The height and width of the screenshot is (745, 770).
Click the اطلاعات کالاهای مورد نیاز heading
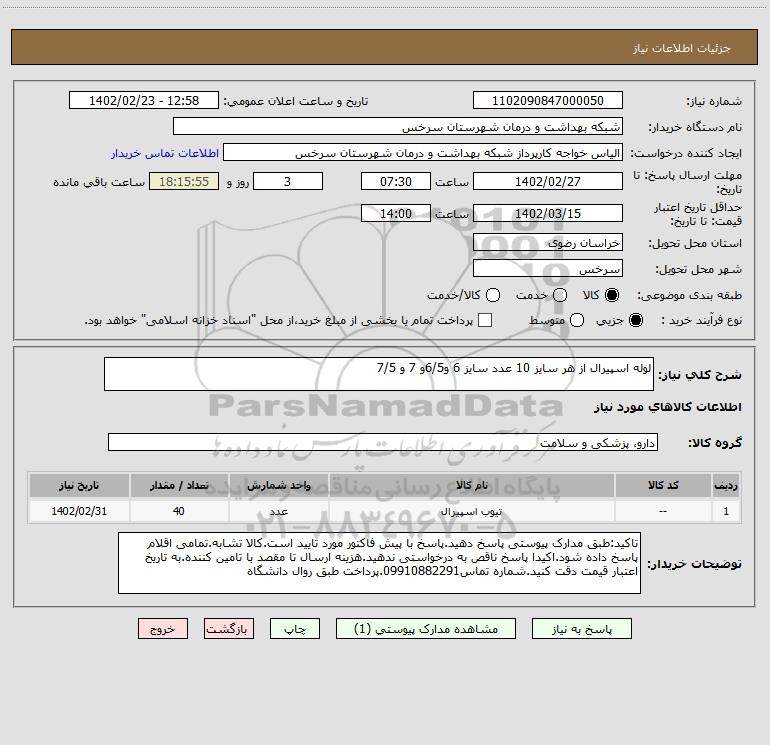668,407
